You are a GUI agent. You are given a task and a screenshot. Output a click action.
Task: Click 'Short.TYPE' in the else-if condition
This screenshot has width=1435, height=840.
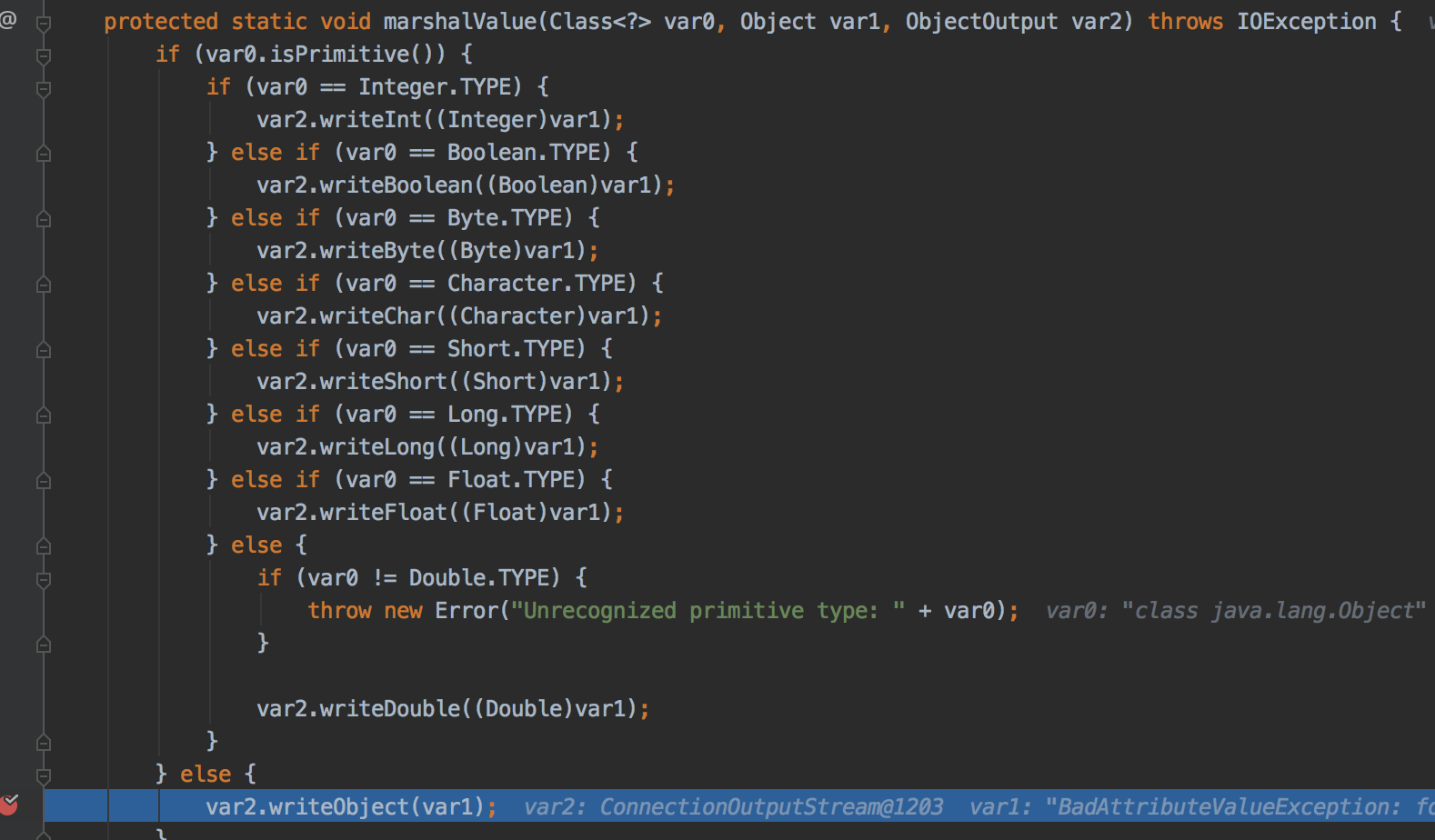510,349
